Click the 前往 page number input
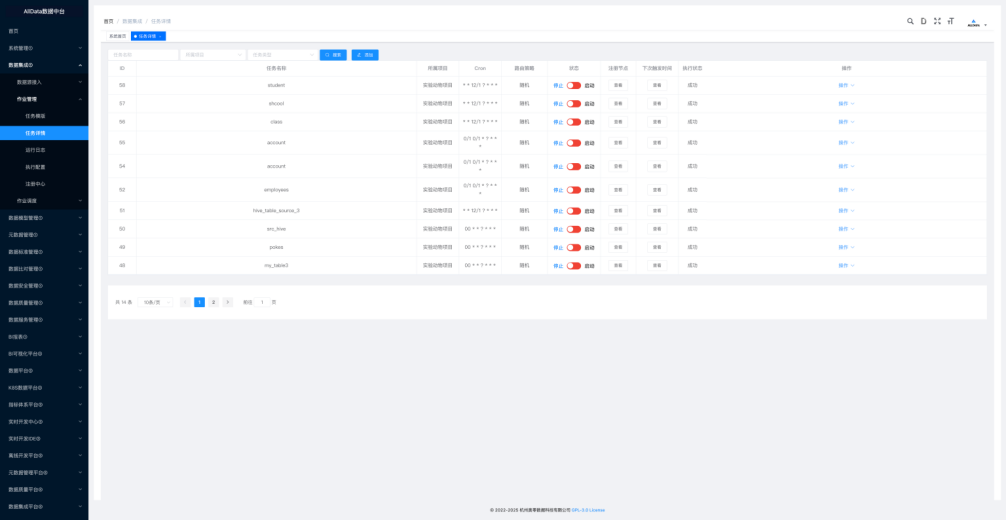The height and width of the screenshot is (520, 1006). [262, 302]
